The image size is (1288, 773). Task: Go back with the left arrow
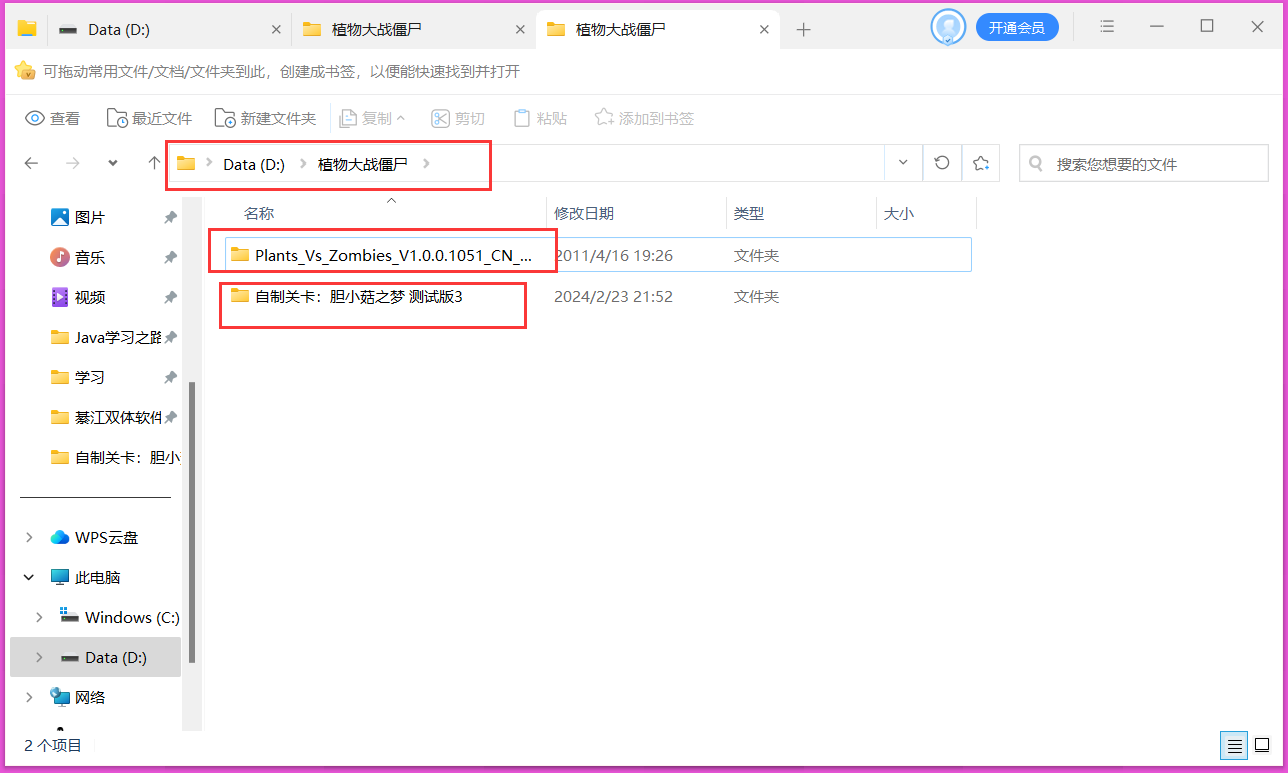point(31,163)
